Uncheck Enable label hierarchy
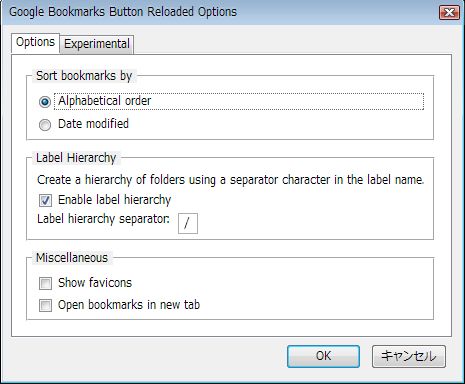Viewport: 465px width, 384px height. tap(45, 201)
